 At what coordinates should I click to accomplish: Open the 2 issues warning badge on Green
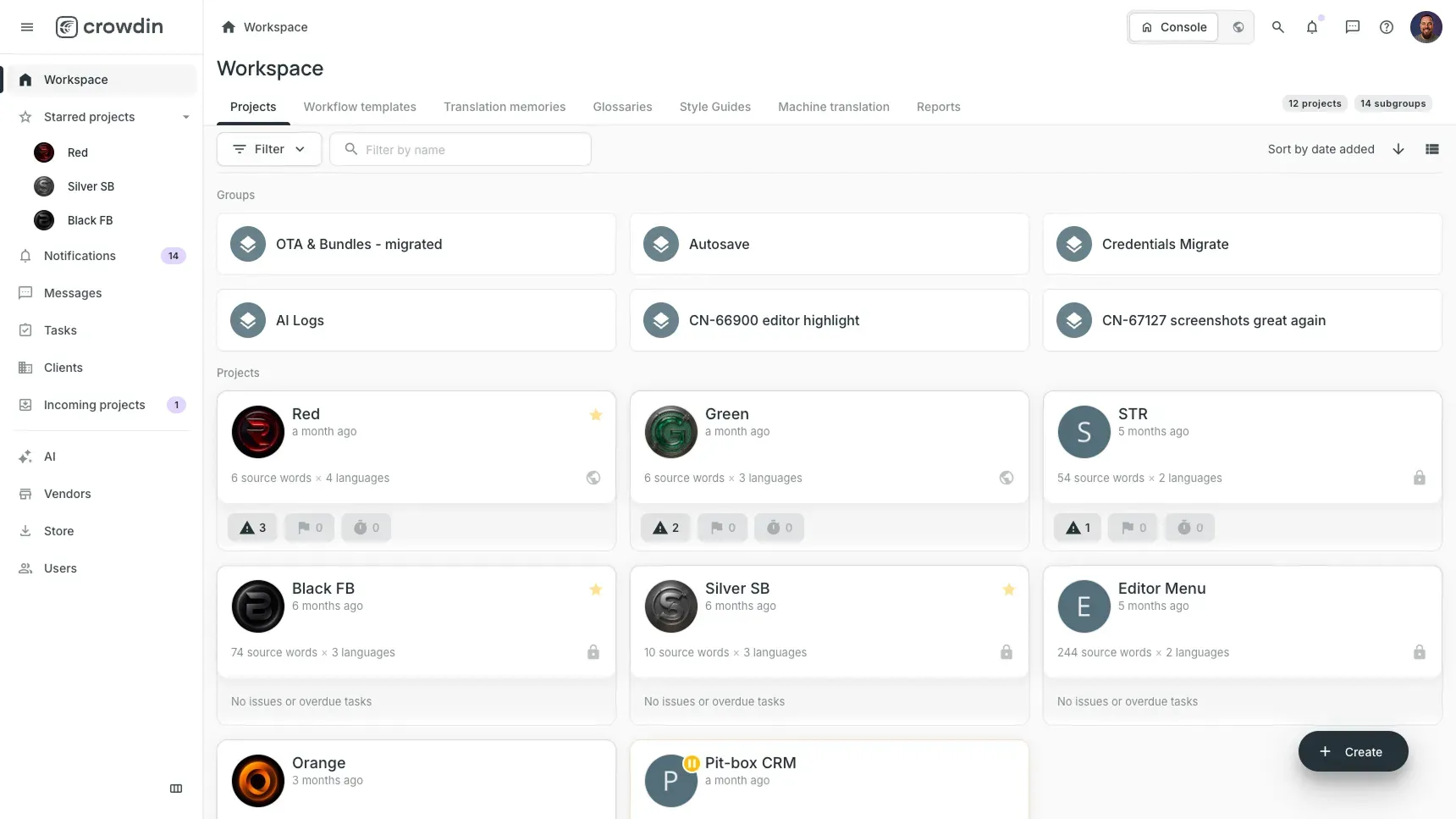coord(665,528)
